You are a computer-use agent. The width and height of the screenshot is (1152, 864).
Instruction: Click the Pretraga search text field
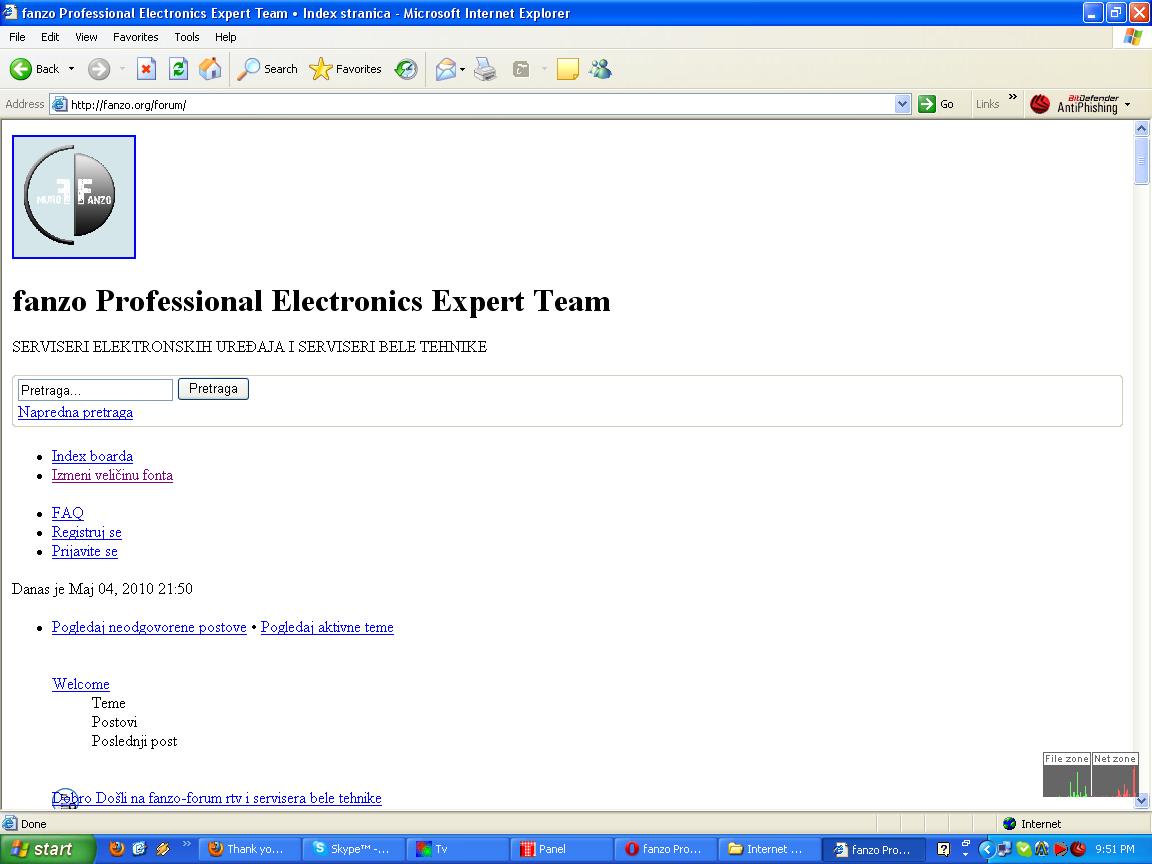(95, 390)
